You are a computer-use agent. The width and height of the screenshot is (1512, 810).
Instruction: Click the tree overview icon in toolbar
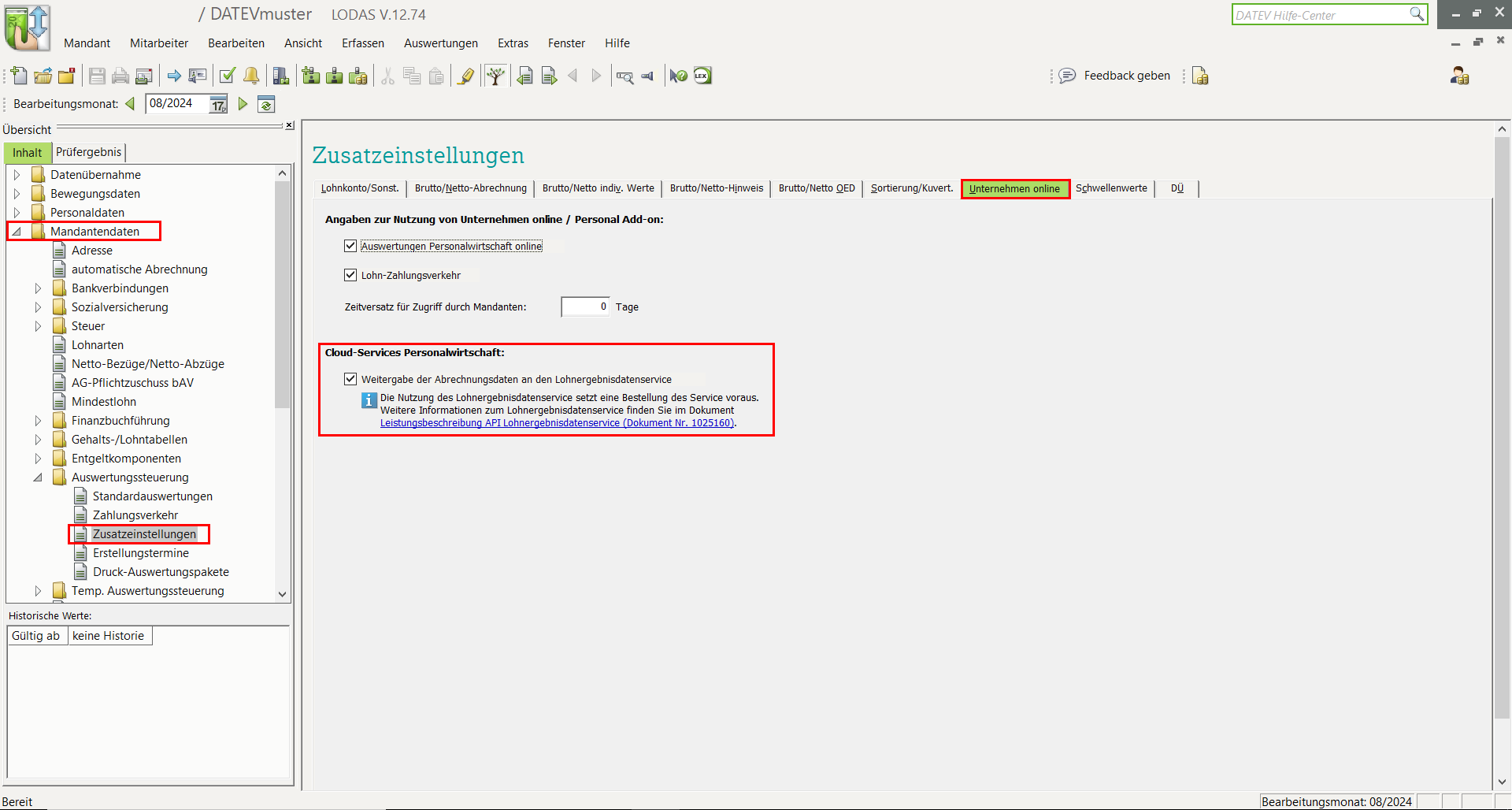(x=495, y=76)
